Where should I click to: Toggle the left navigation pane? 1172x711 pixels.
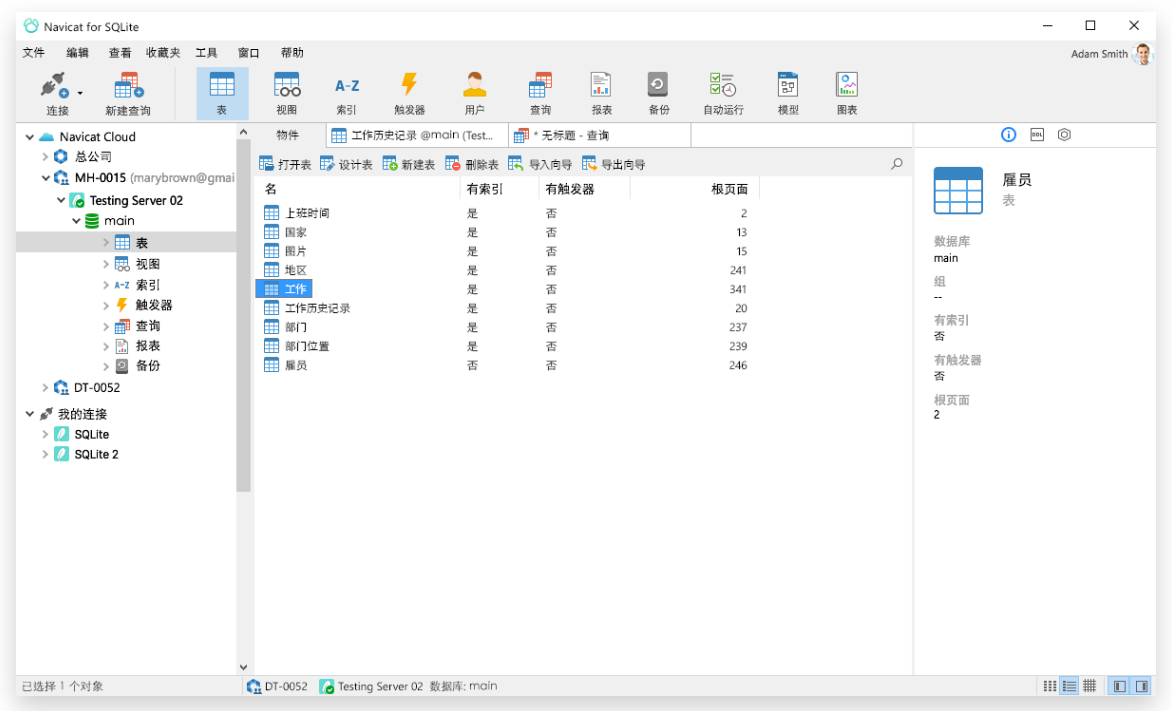click(x=1120, y=686)
